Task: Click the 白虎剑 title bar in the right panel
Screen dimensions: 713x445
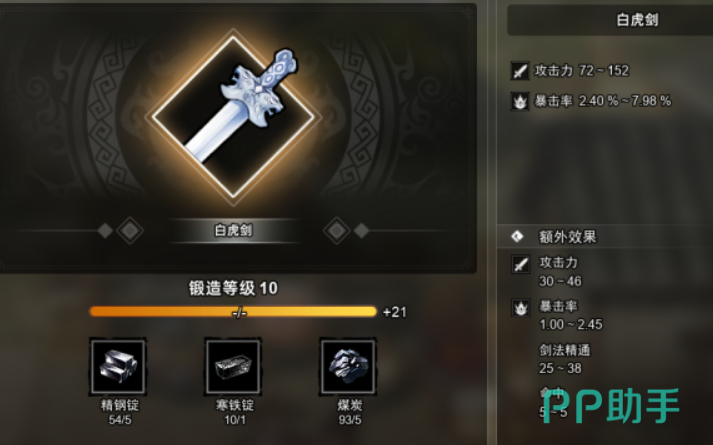Action: pos(610,20)
